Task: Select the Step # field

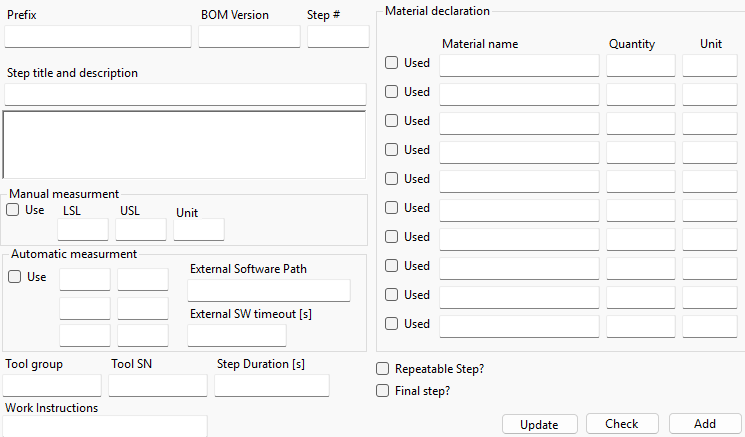Action: (338, 37)
